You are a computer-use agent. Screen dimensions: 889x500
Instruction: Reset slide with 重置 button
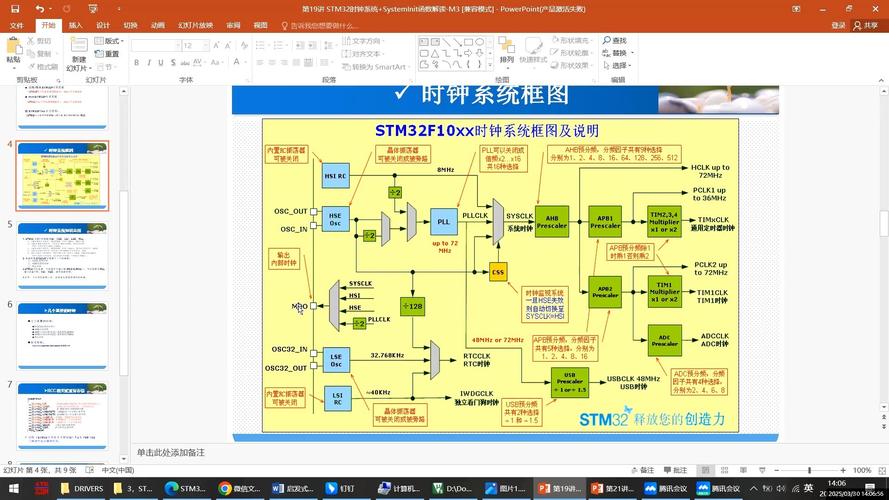(108, 54)
